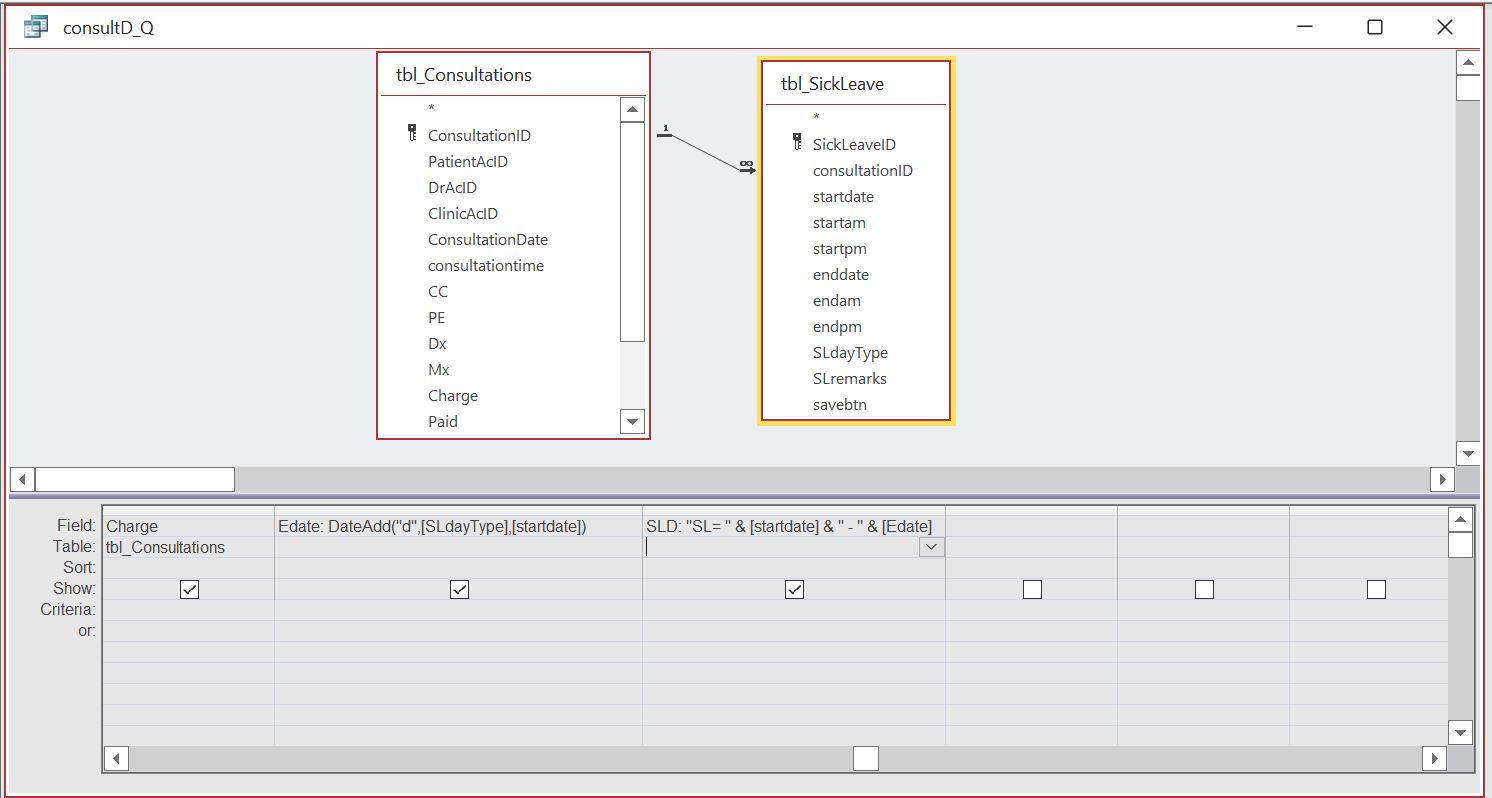Click up arrow of the diagram pane vertical scrollbar
Screen dimensions: 1492x798
1468,64
